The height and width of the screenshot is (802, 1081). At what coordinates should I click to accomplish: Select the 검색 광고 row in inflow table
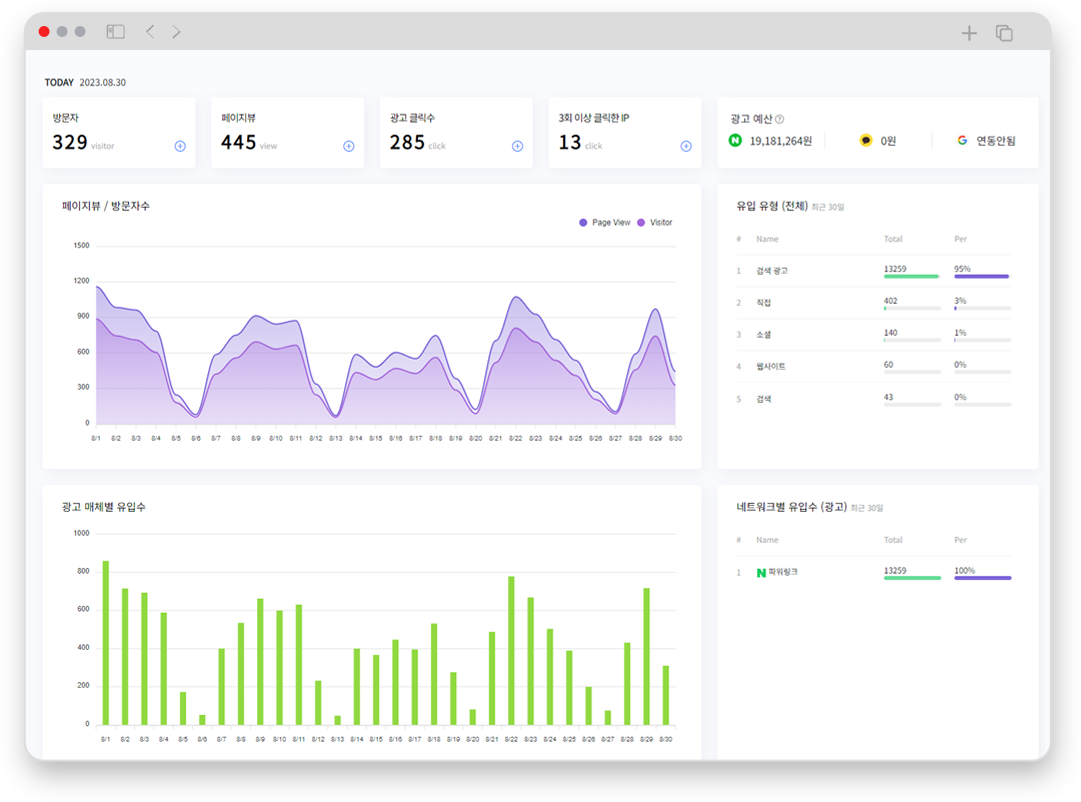tap(773, 271)
